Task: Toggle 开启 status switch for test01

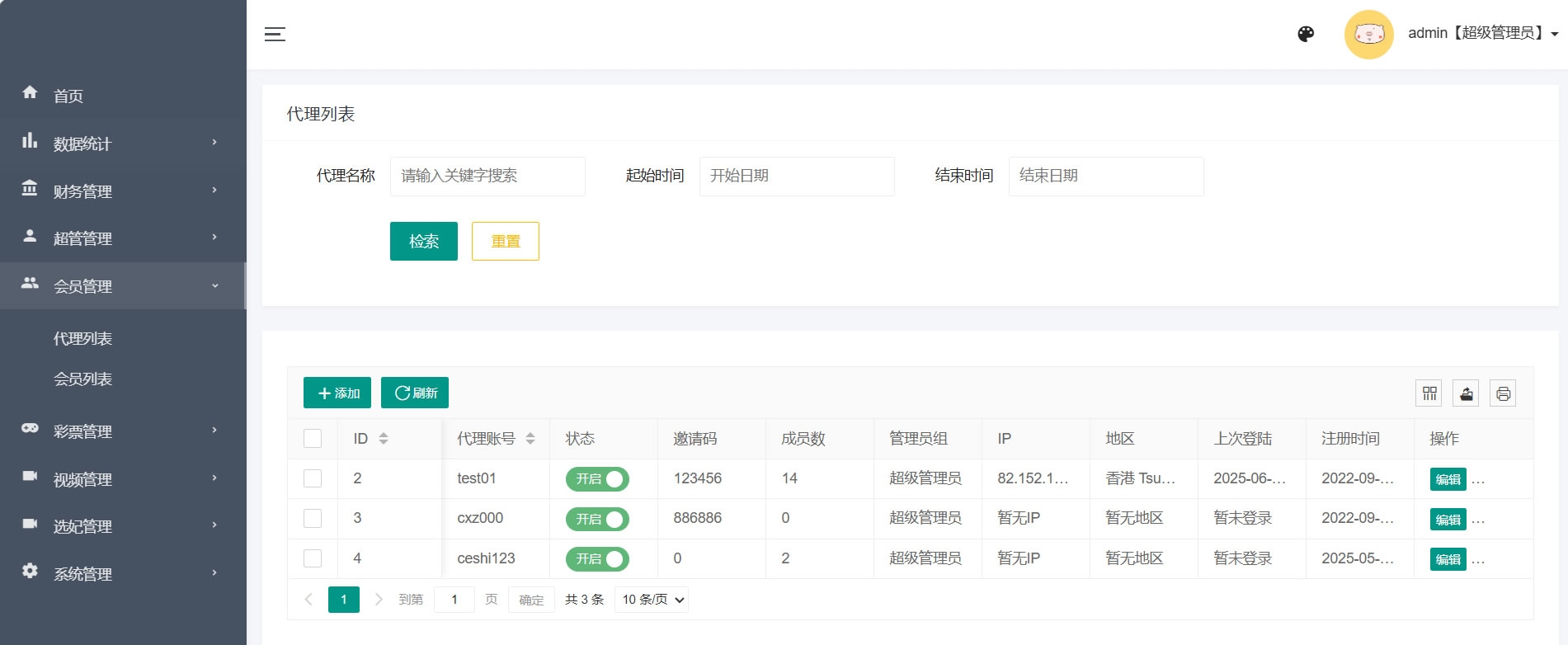Action: (x=597, y=479)
